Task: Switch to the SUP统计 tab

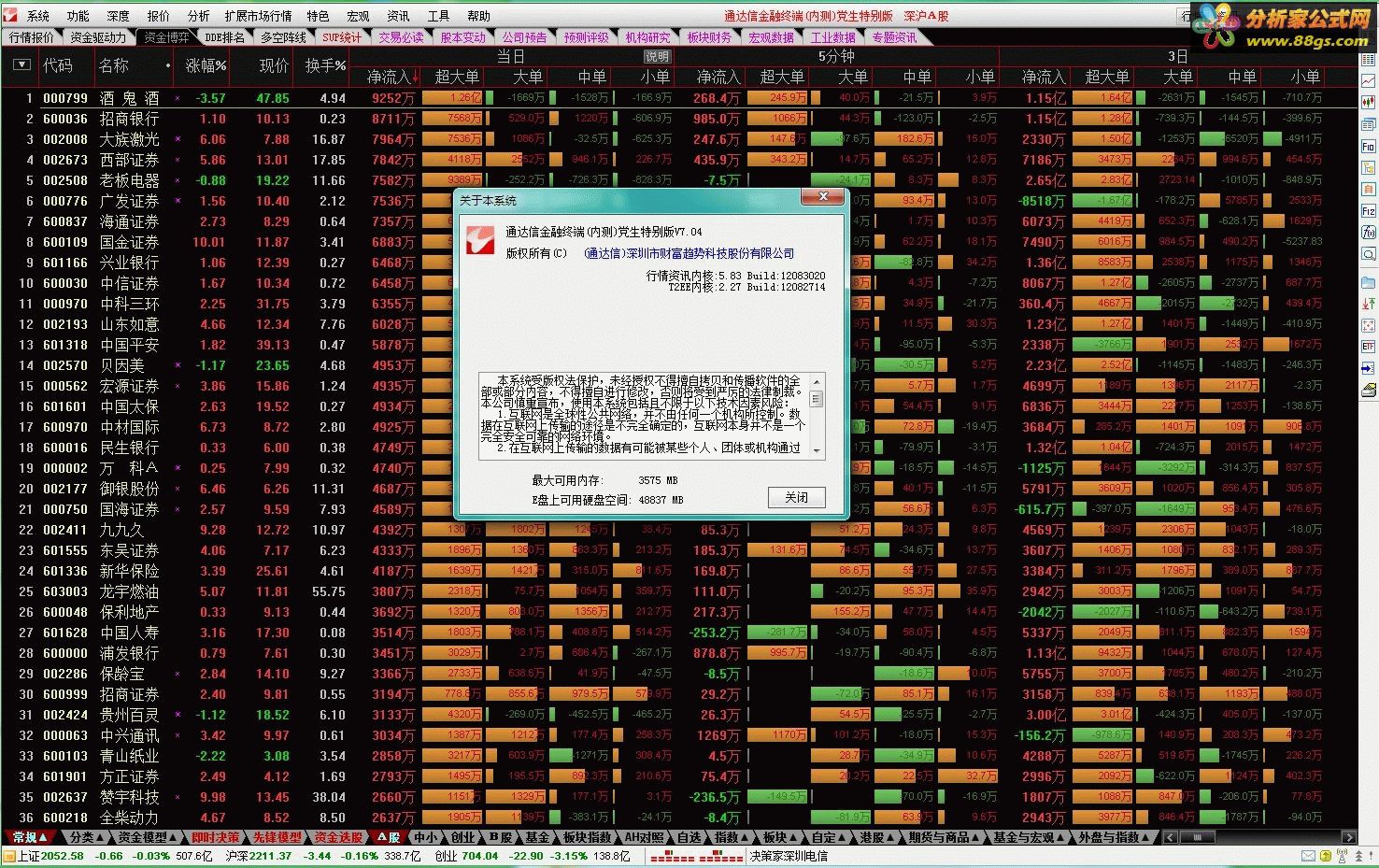Action: pos(342,37)
